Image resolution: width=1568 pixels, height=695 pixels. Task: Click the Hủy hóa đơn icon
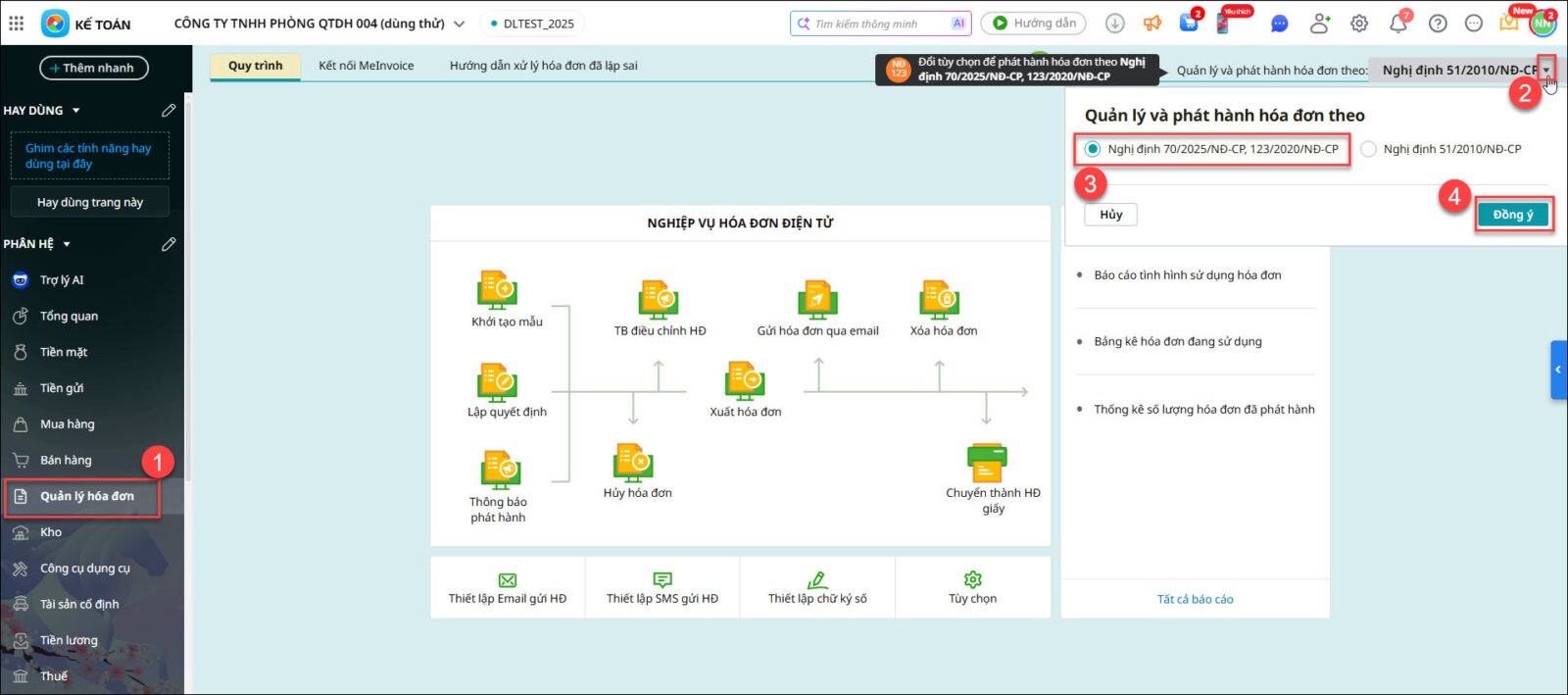634,462
